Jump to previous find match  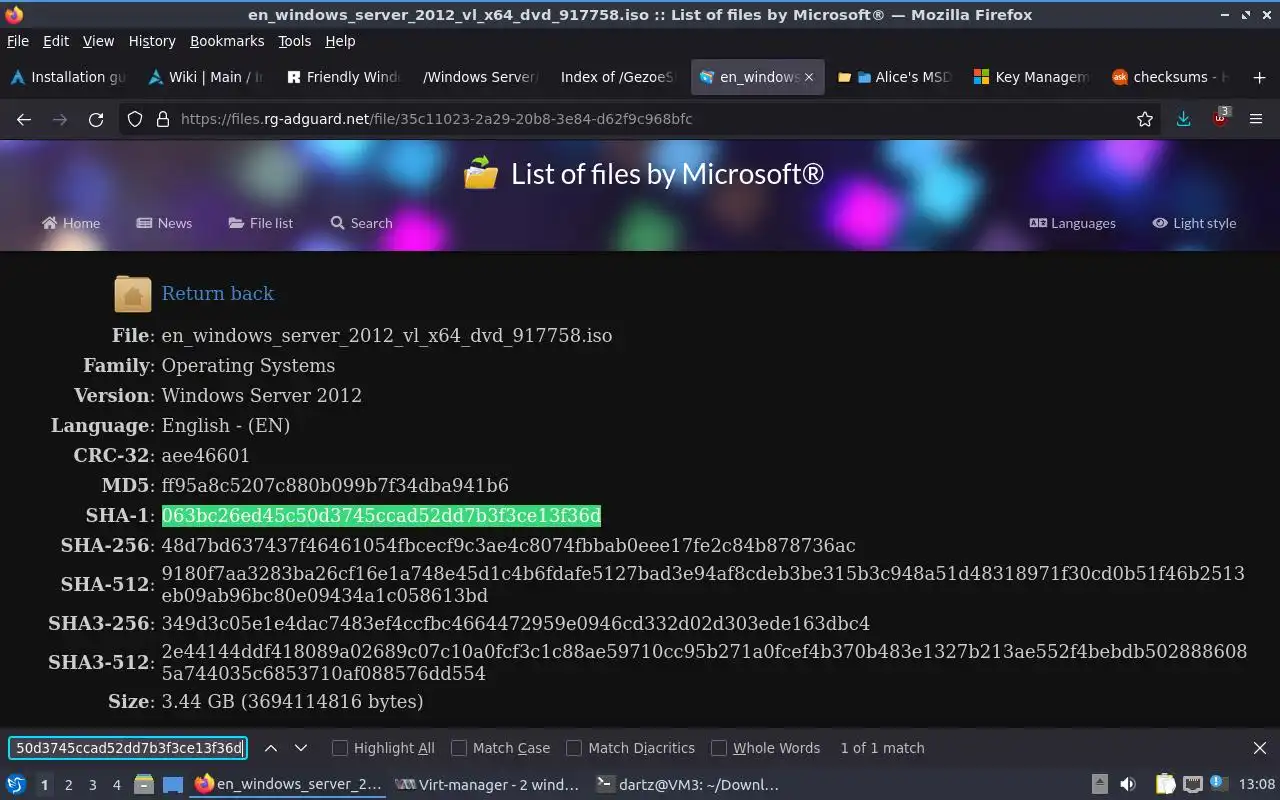[271, 748]
